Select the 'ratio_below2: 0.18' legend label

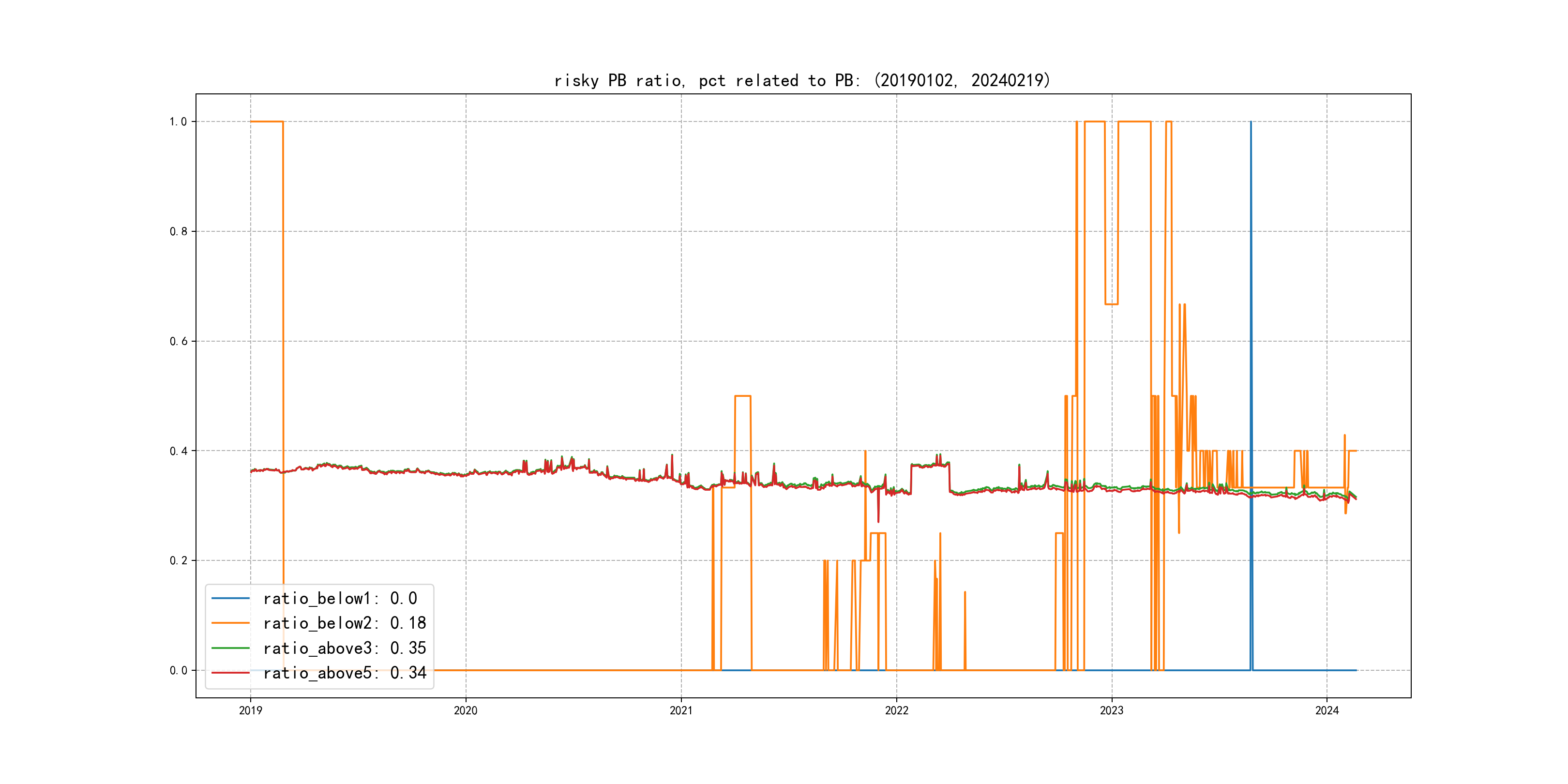coord(345,623)
